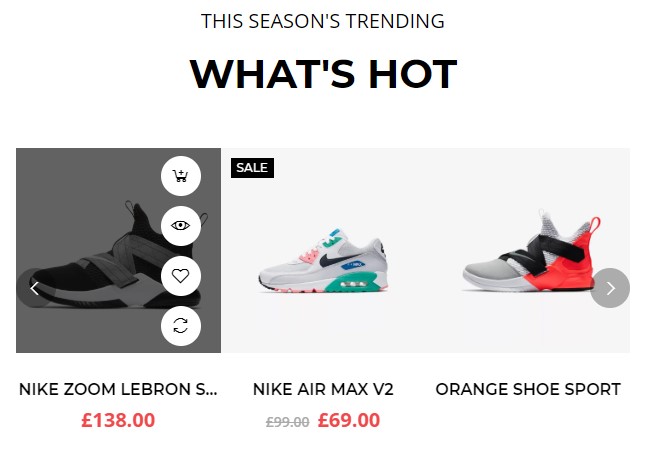
Task: Open the NIKE AIR MAX V2 title link
Action: [x=323, y=389]
